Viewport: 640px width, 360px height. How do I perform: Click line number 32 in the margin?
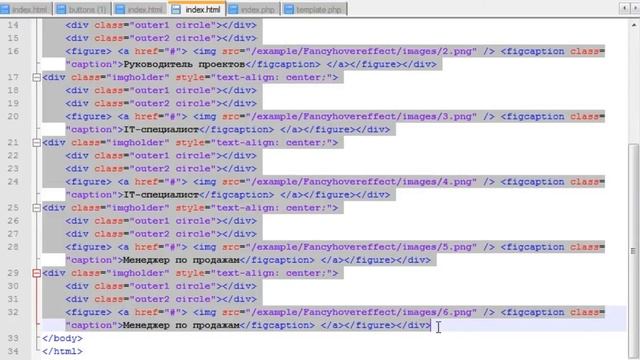click(13, 312)
